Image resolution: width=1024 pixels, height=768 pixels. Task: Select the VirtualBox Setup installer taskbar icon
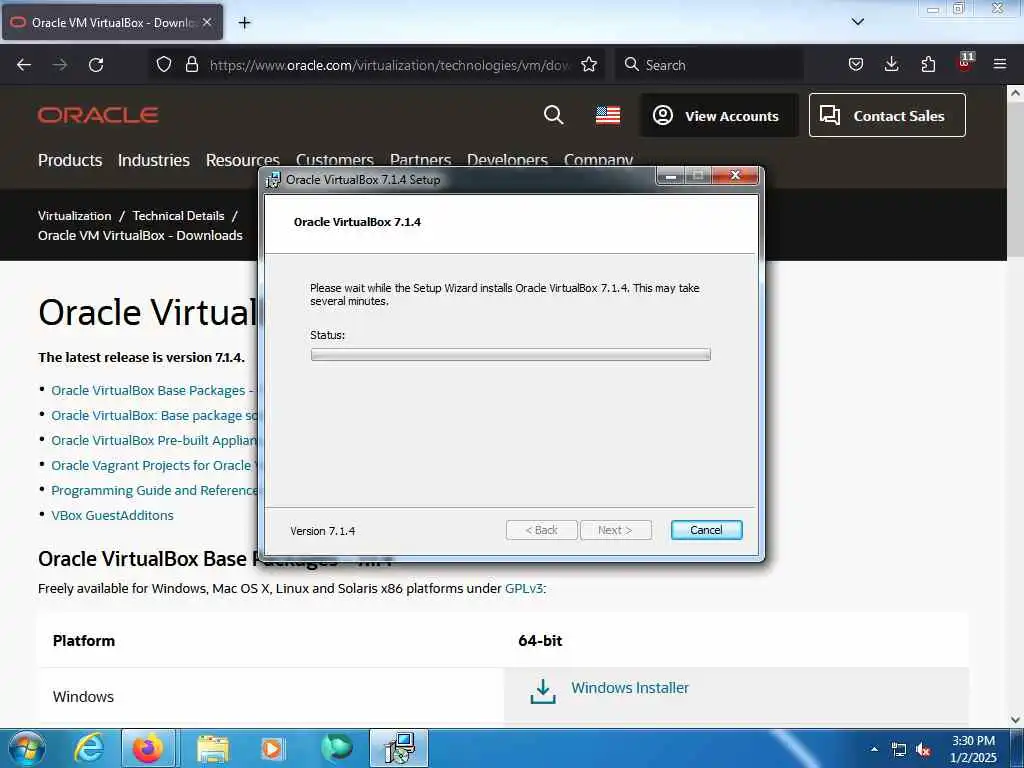tap(399, 748)
